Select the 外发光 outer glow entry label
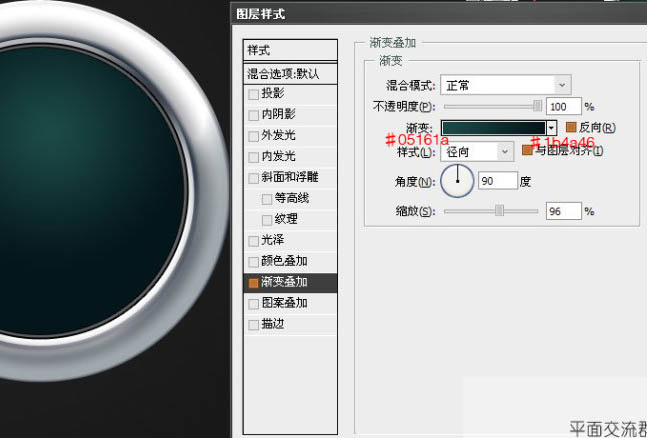The width and height of the screenshot is (647, 438). click(x=279, y=135)
